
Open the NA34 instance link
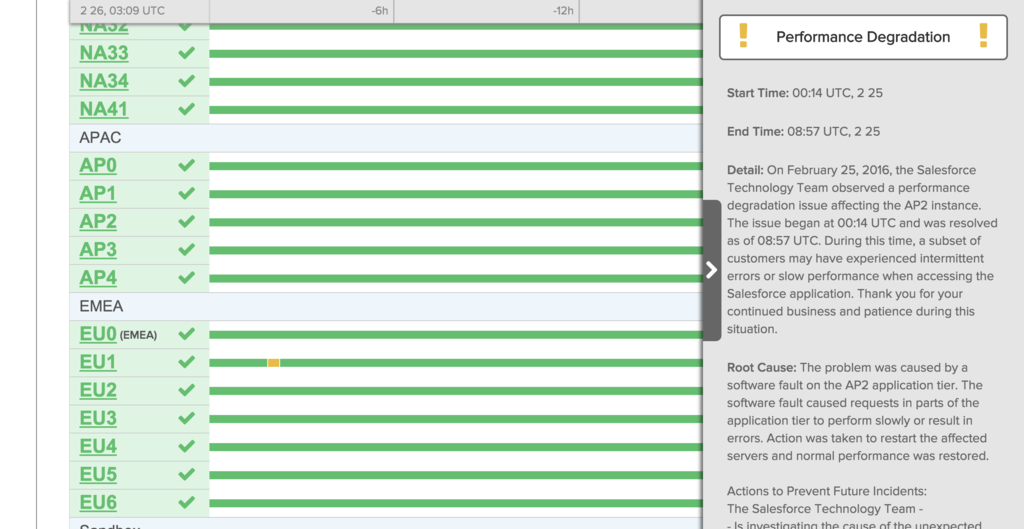click(104, 81)
